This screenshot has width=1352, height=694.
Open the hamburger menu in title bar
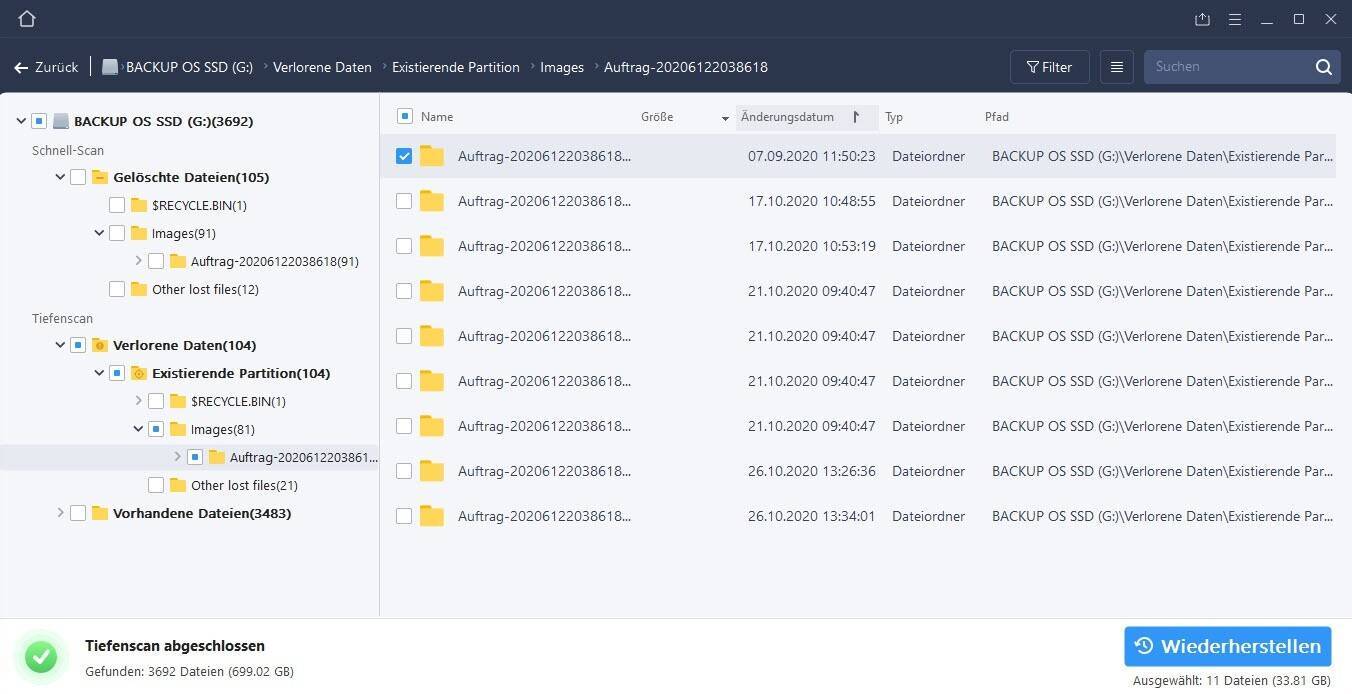[1235, 19]
